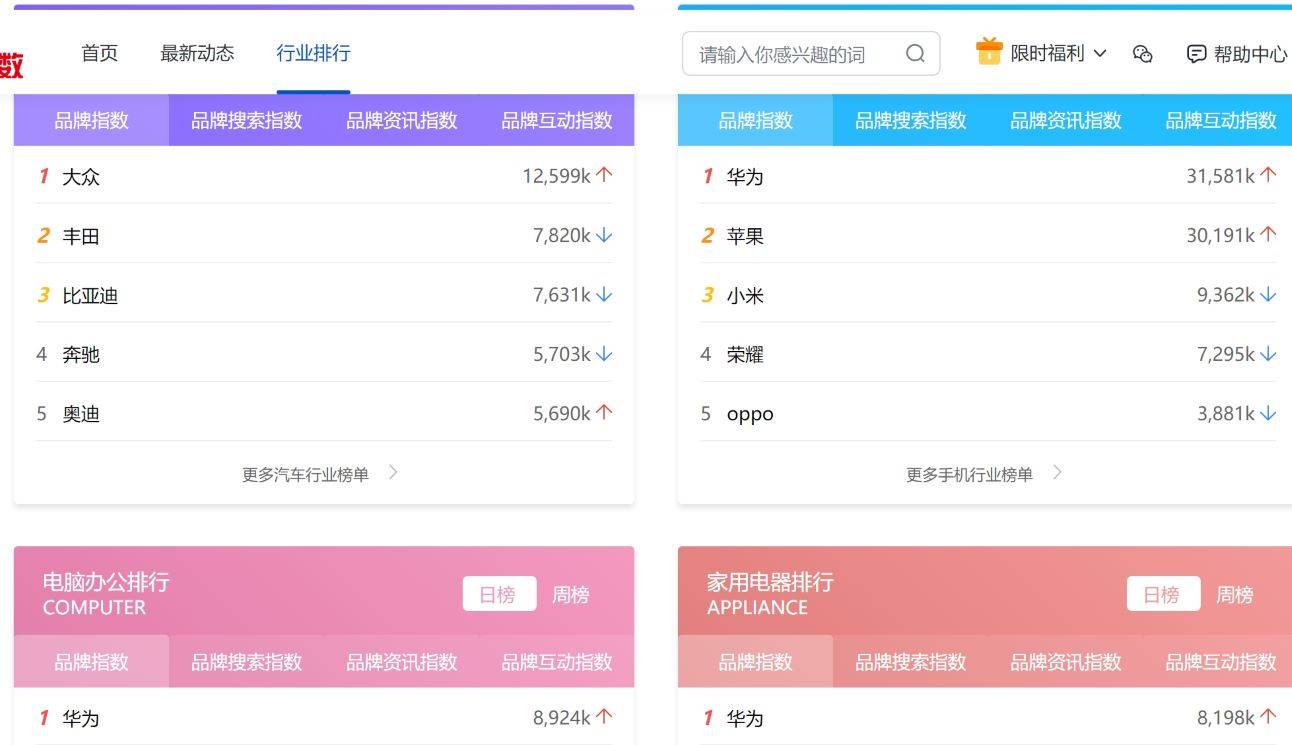This screenshot has width=1292, height=745.
Task: Select 日榜 toggle in 家用电器排行
Action: point(1163,594)
